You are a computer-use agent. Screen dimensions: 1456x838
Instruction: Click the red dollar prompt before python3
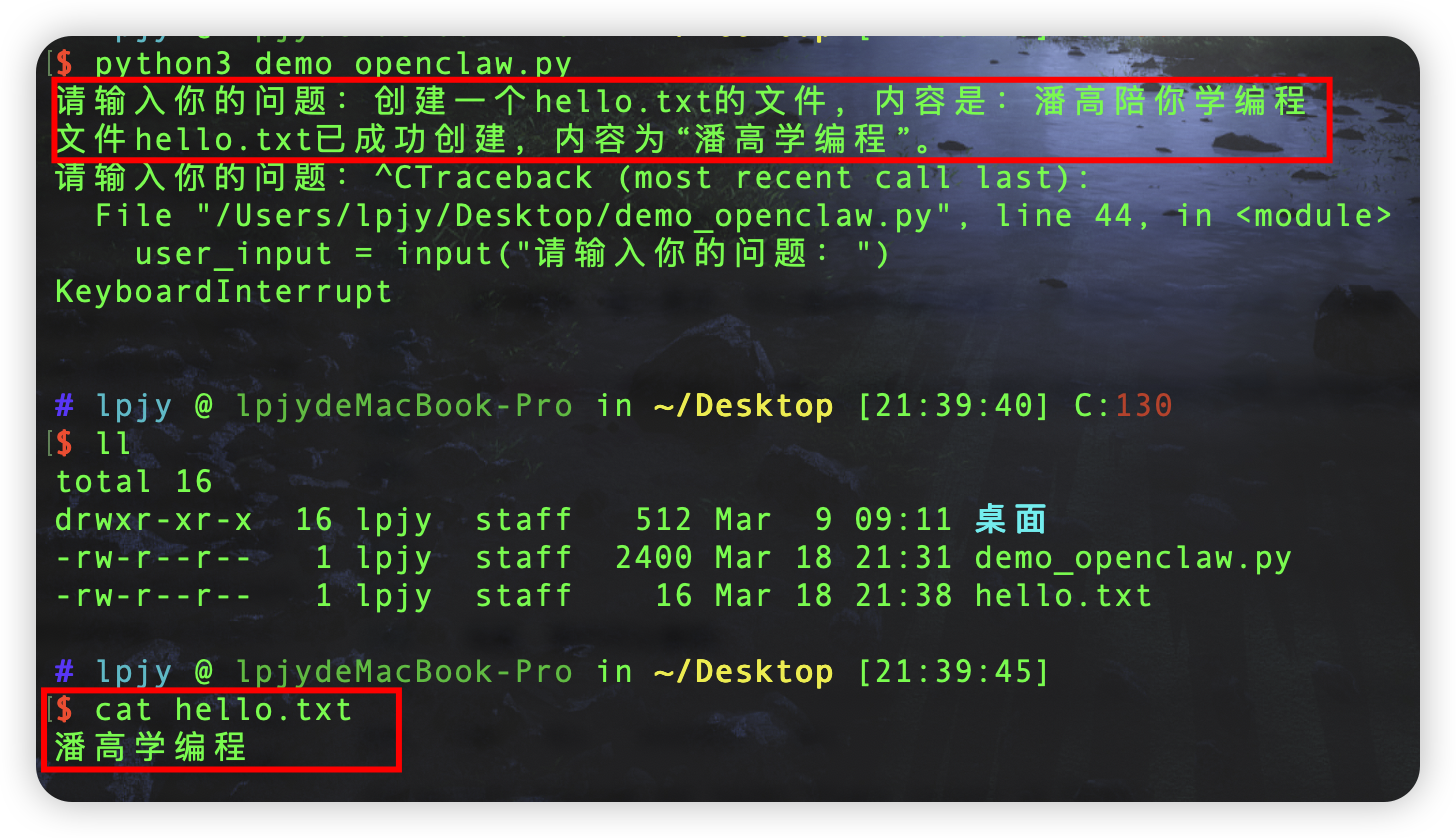64,65
